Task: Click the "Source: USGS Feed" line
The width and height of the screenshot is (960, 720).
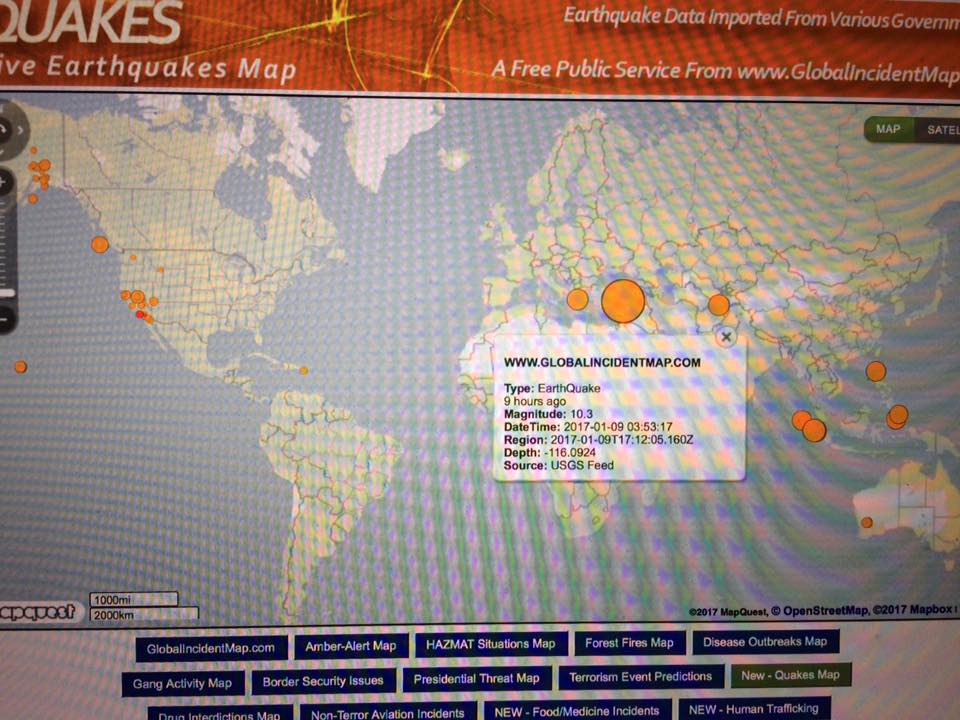Action: pyautogui.click(x=558, y=465)
